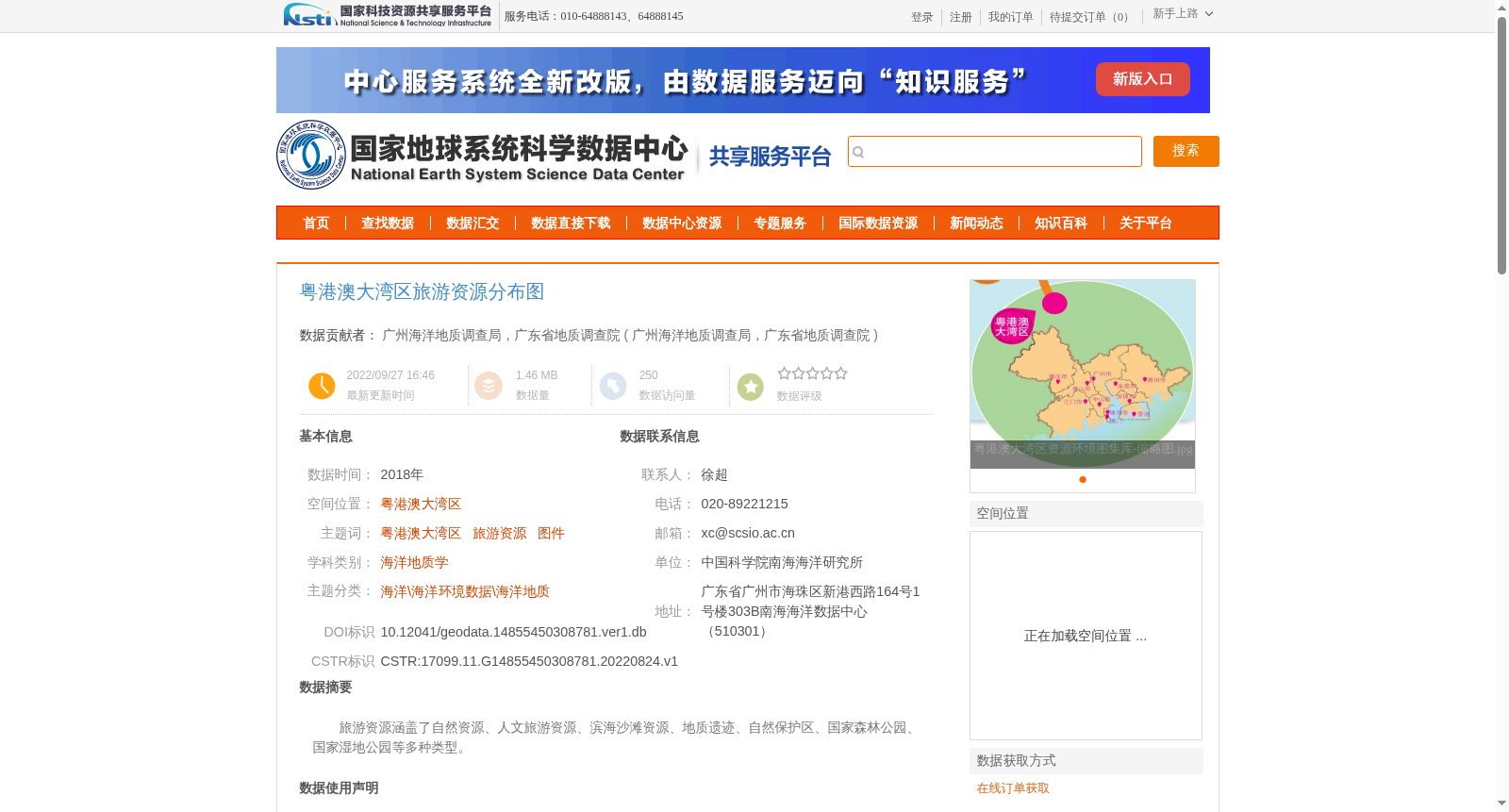Open the 数据中心资源 menu item
This screenshot has height=812, width=1509.
[682, 224]
